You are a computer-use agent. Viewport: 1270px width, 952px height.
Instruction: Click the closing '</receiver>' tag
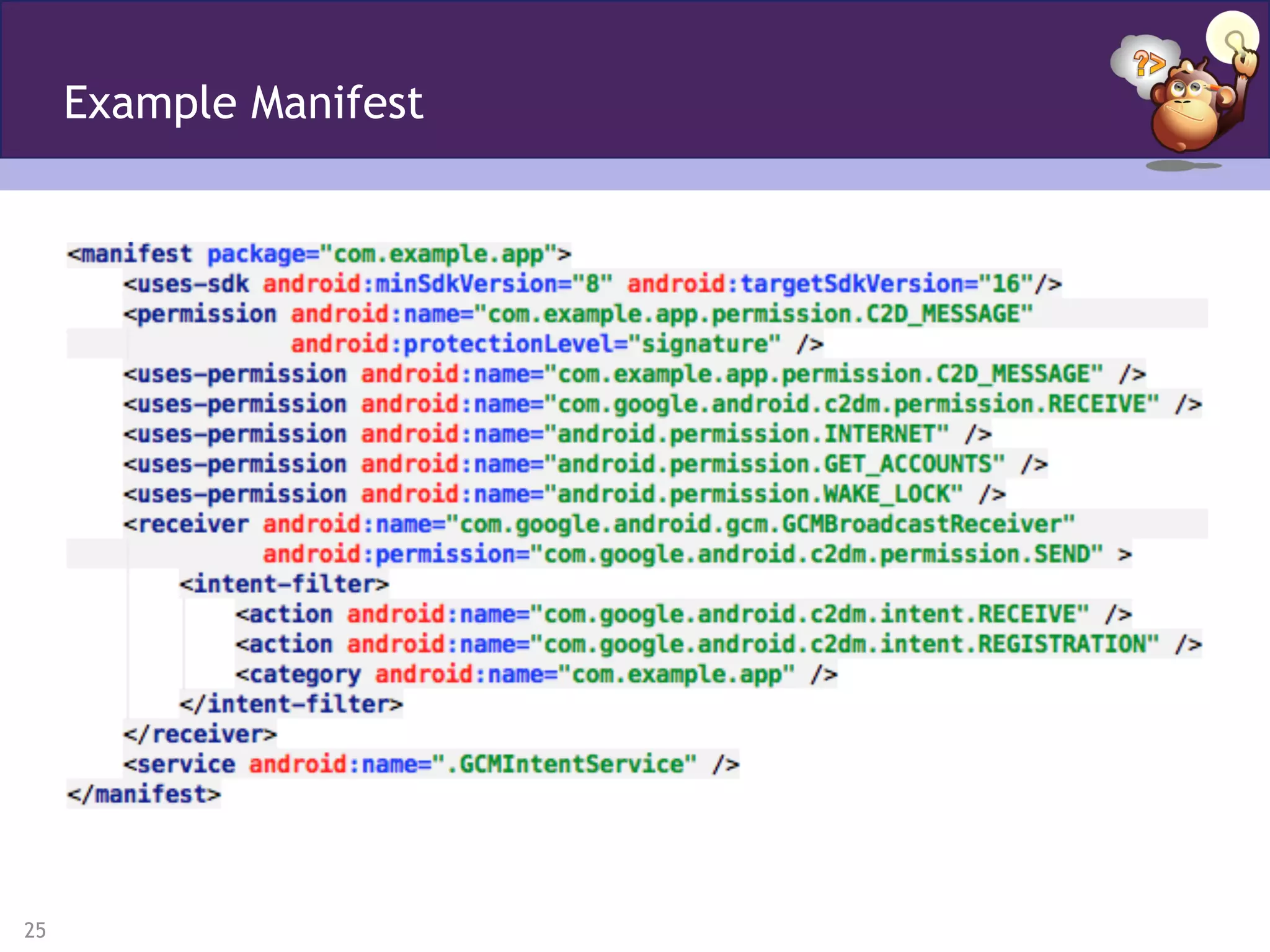point(200,734)
